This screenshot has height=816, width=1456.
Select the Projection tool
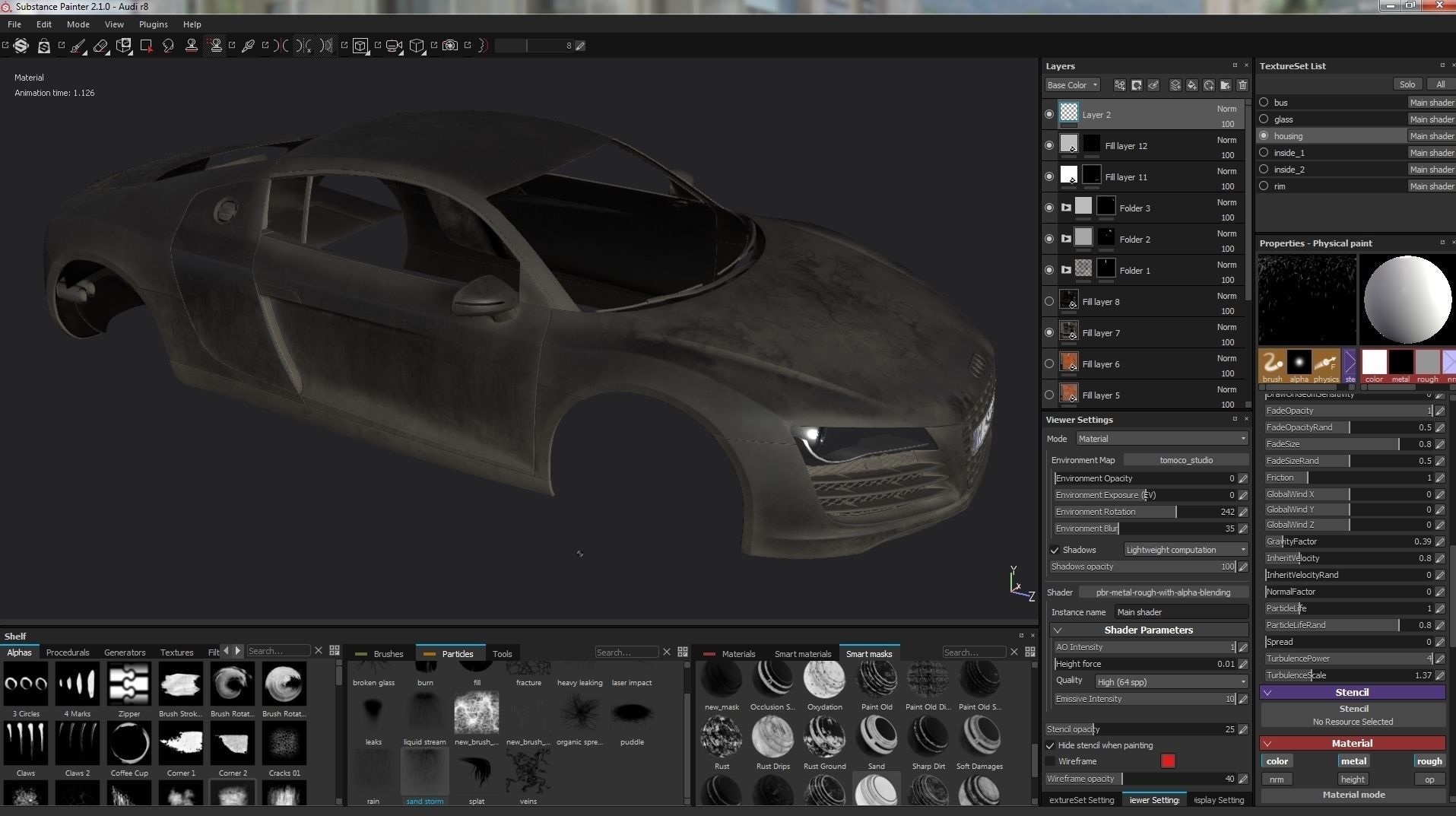tap(123, 46)
